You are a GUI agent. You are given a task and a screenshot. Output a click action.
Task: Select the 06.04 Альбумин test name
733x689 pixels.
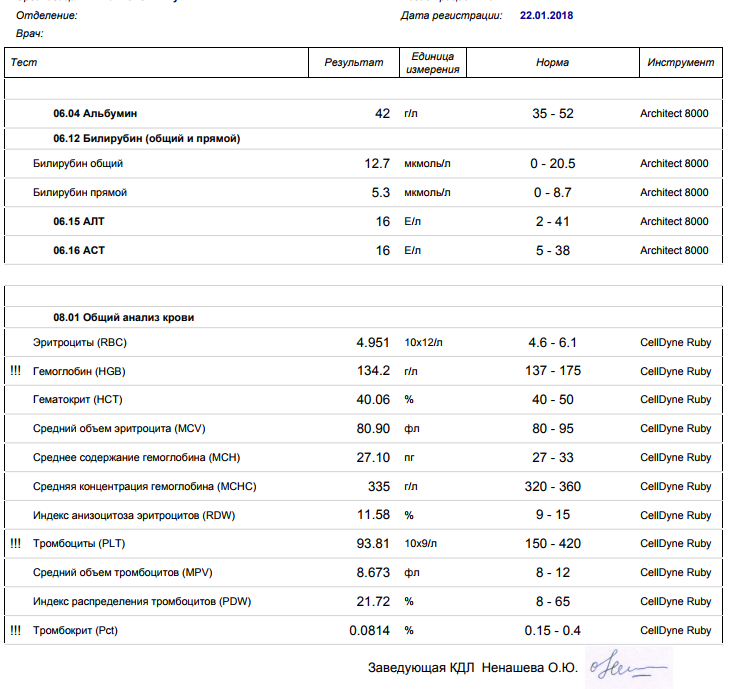pyautogui.click(x=95, y=114)
